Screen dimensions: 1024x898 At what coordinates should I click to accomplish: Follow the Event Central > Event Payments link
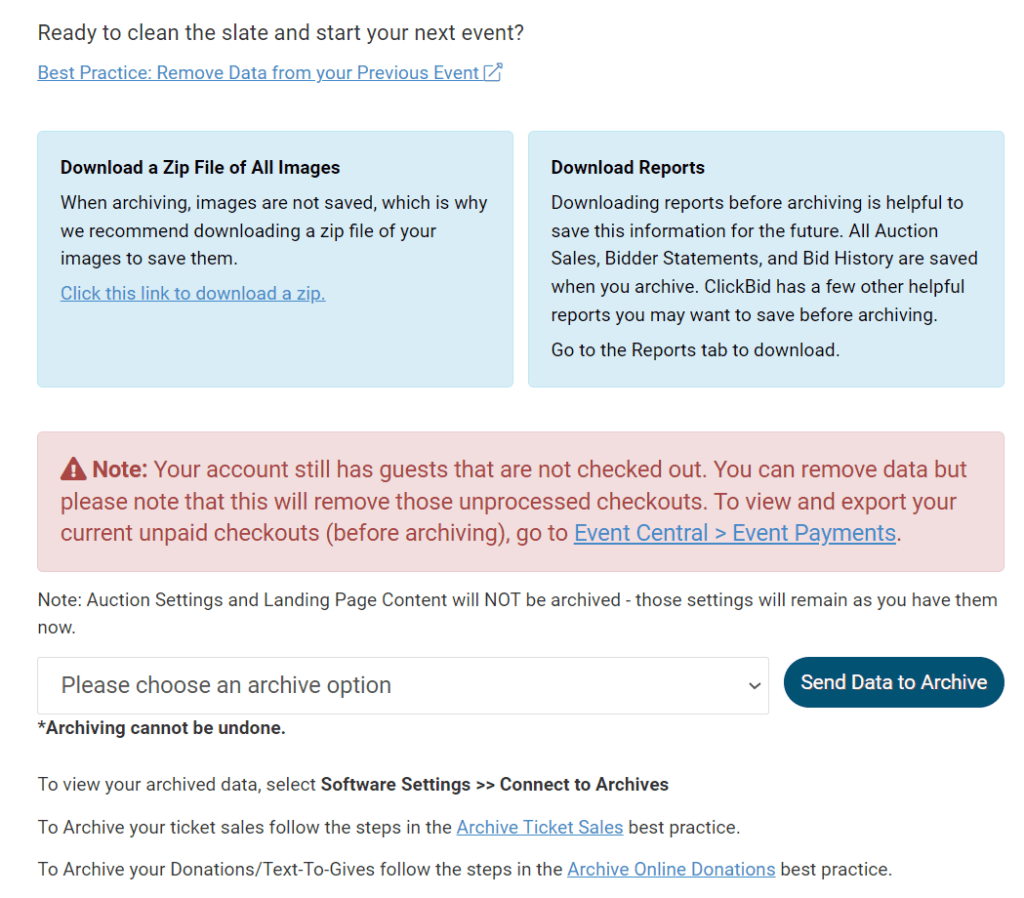tap(734, 533)
